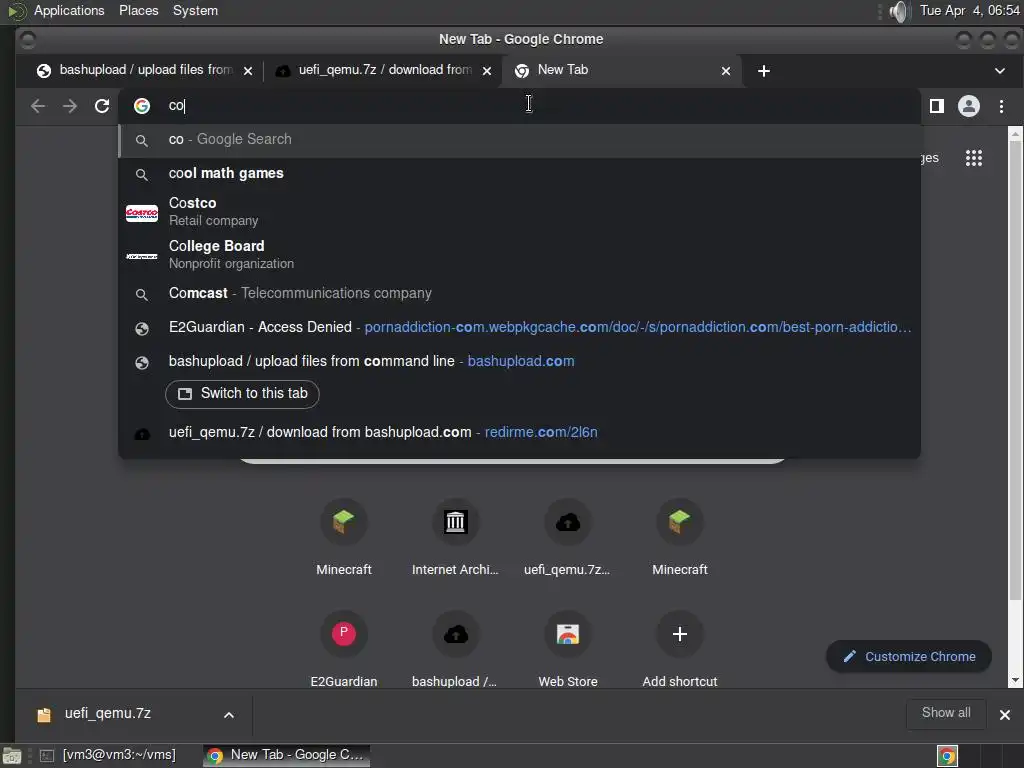Click the page vertical scrollbar
The width and height of the screenshot is (1024, 768).
point(1015,371)
